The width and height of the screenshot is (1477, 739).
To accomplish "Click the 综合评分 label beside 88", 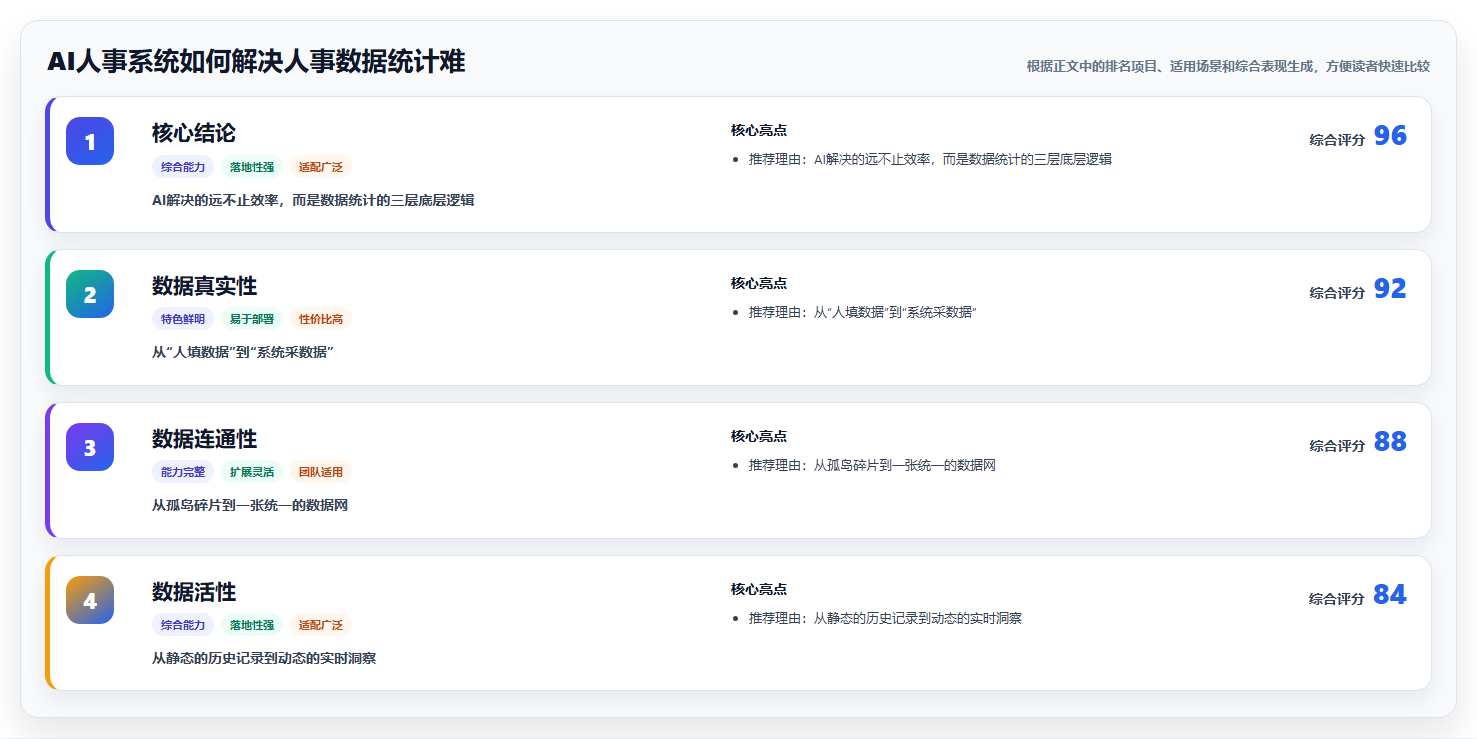I will click(x=1337, y=446).
